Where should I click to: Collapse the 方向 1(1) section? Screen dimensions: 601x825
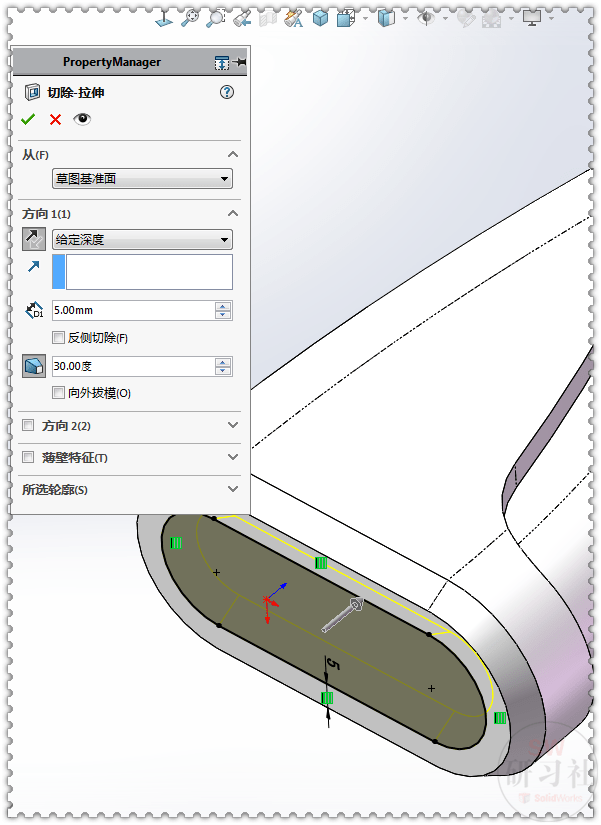[x=233, y=213]
